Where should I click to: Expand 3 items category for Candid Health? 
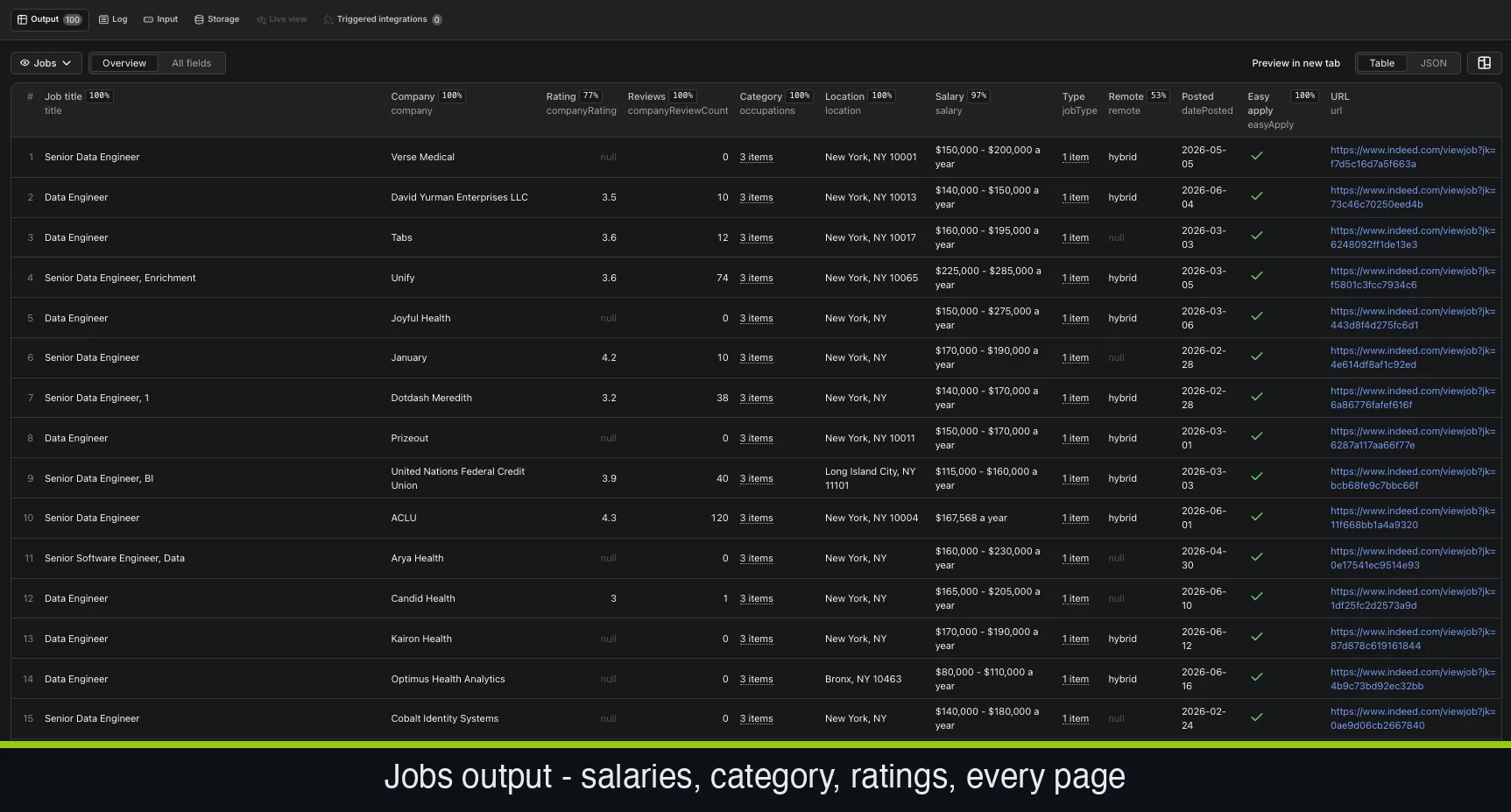pyautogui.click(x=756, y=599)
